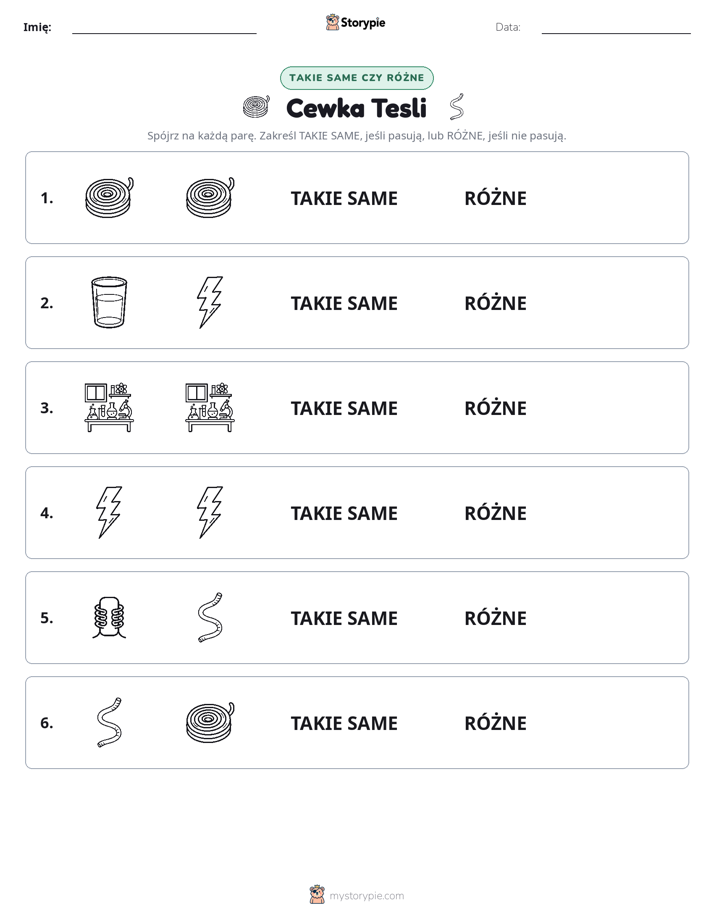Select the transformer coil icon in row 5
This screenshot has height=924, width=714.
point(109,618)
